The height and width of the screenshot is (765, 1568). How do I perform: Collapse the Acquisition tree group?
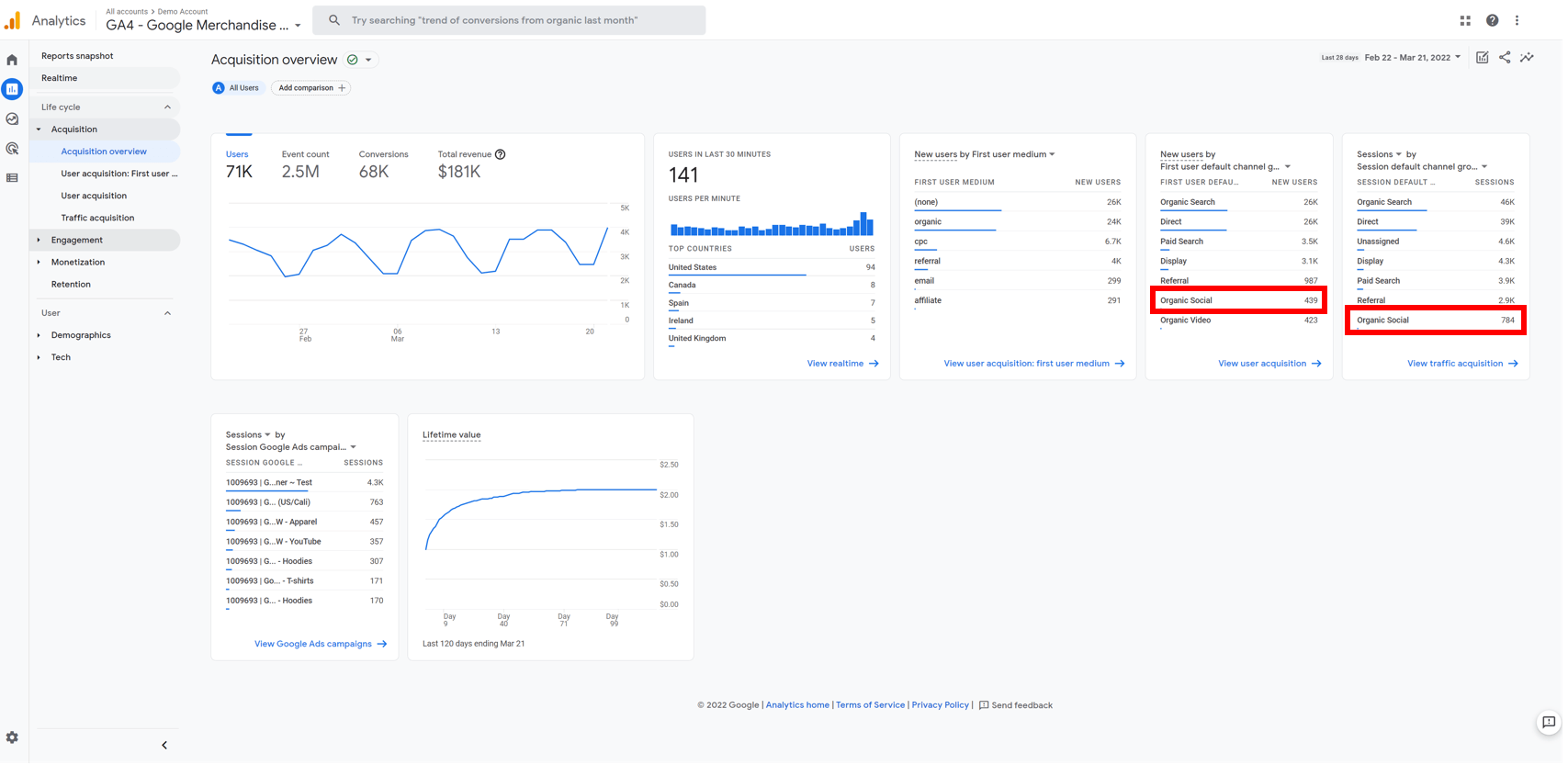click(x=39, y=129)
